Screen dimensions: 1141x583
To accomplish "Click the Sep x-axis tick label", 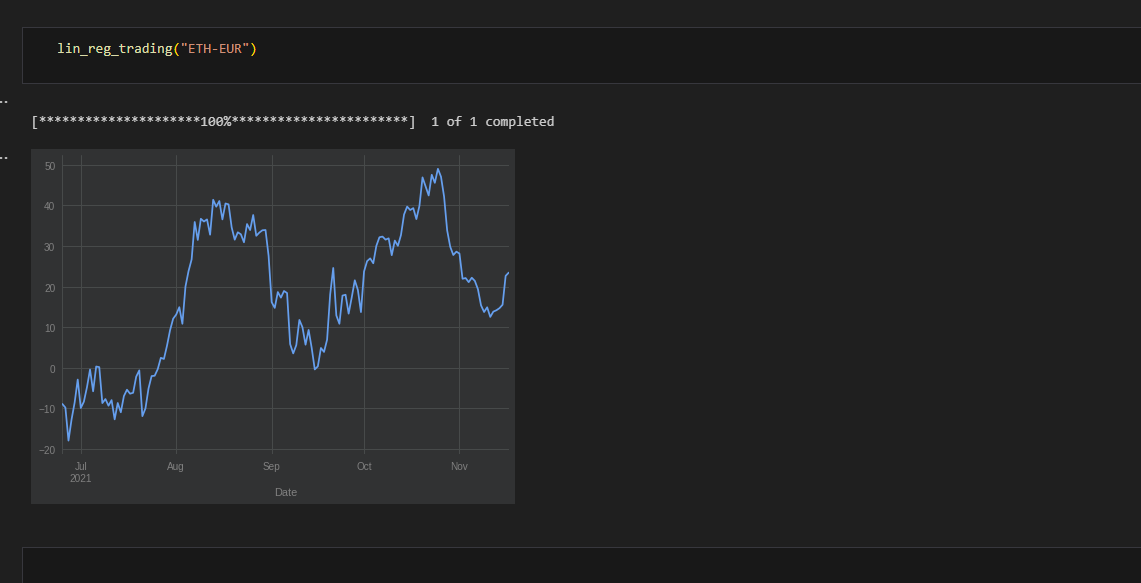I will tap(271, 467).
